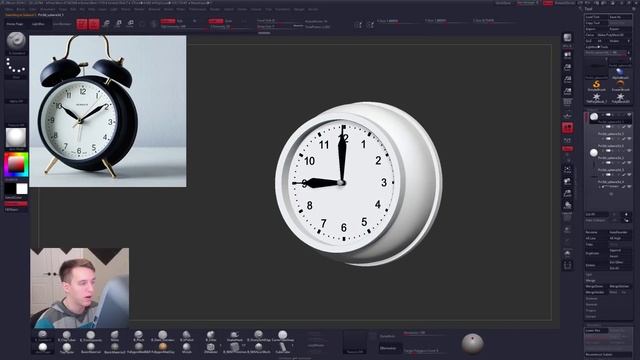Toggle the Mrgb button
Screen dimensions: 640x360
[x=168, y=21]
